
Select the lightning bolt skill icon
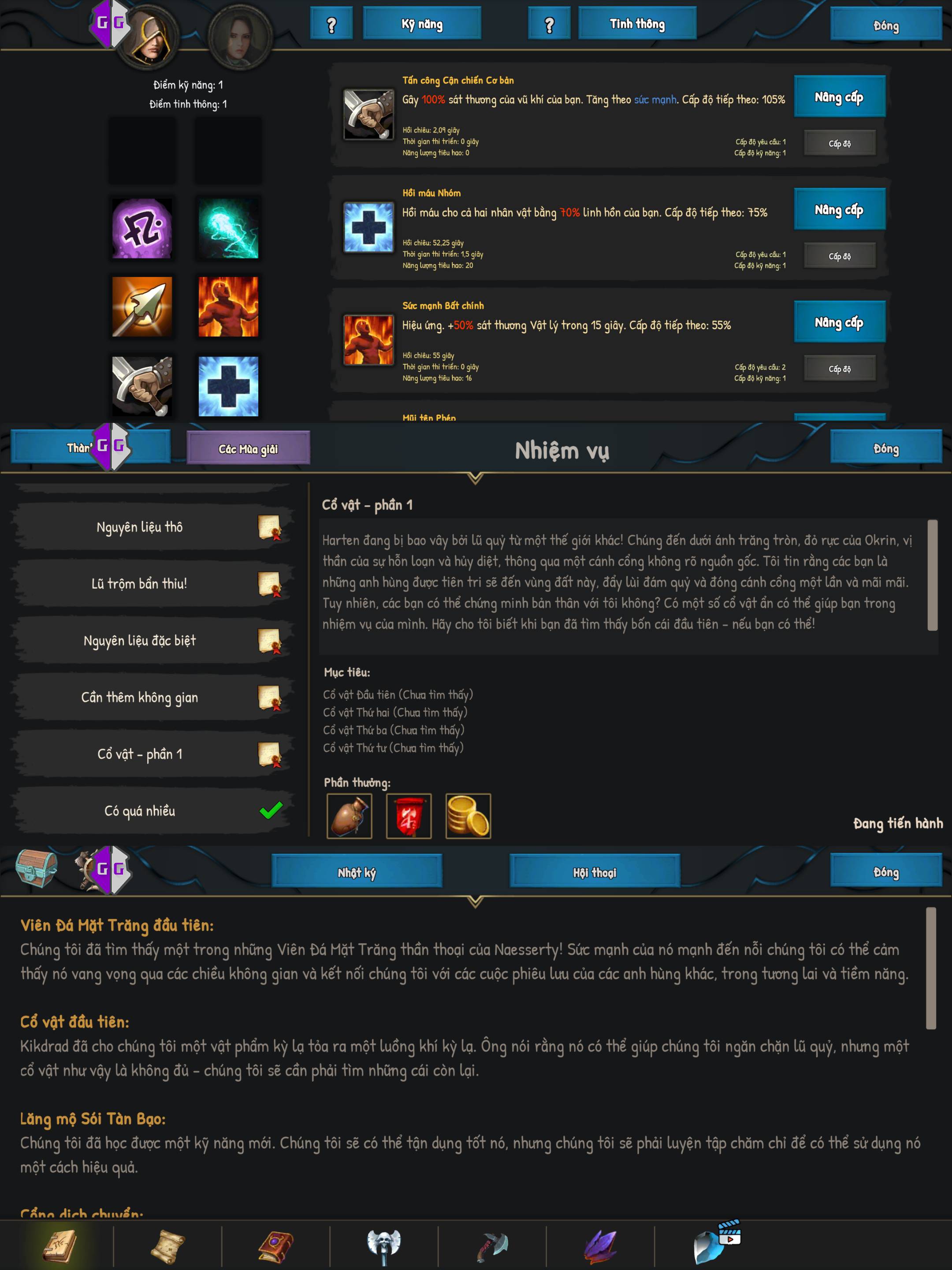(x=228, y=228)
